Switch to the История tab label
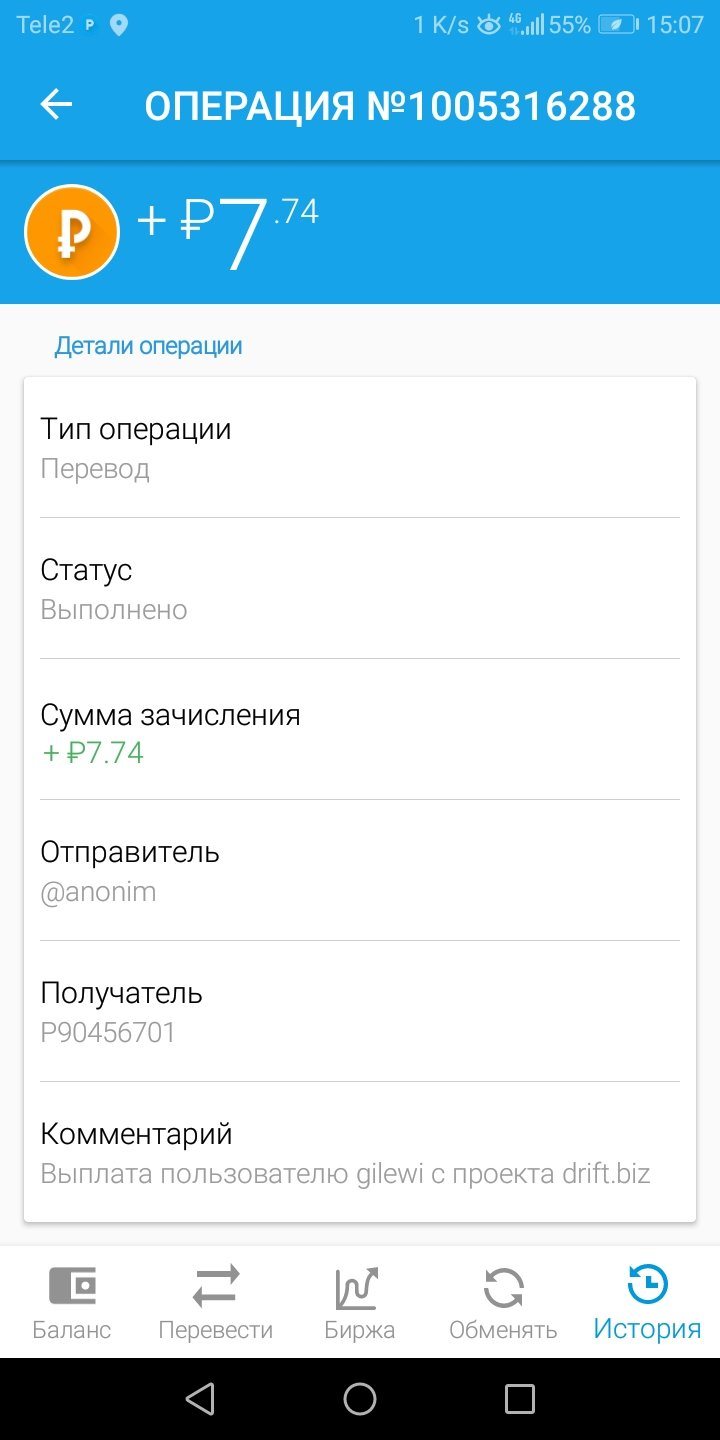Image resolution: width=720 pixels, height=1440 pixels. tap(648, 1329)
